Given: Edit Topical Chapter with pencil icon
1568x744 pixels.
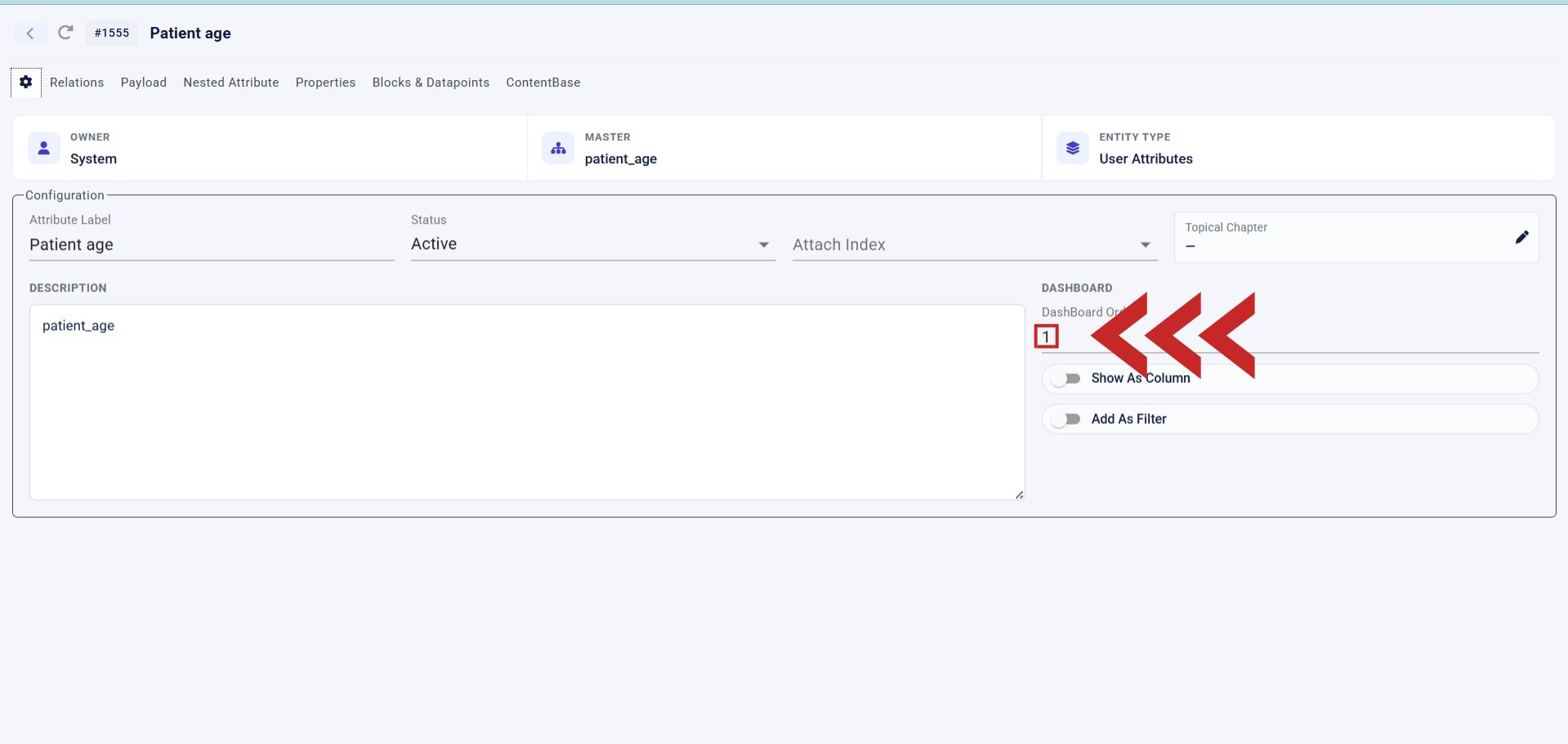Looking at the screenshot, I should tap(1521, 237).
